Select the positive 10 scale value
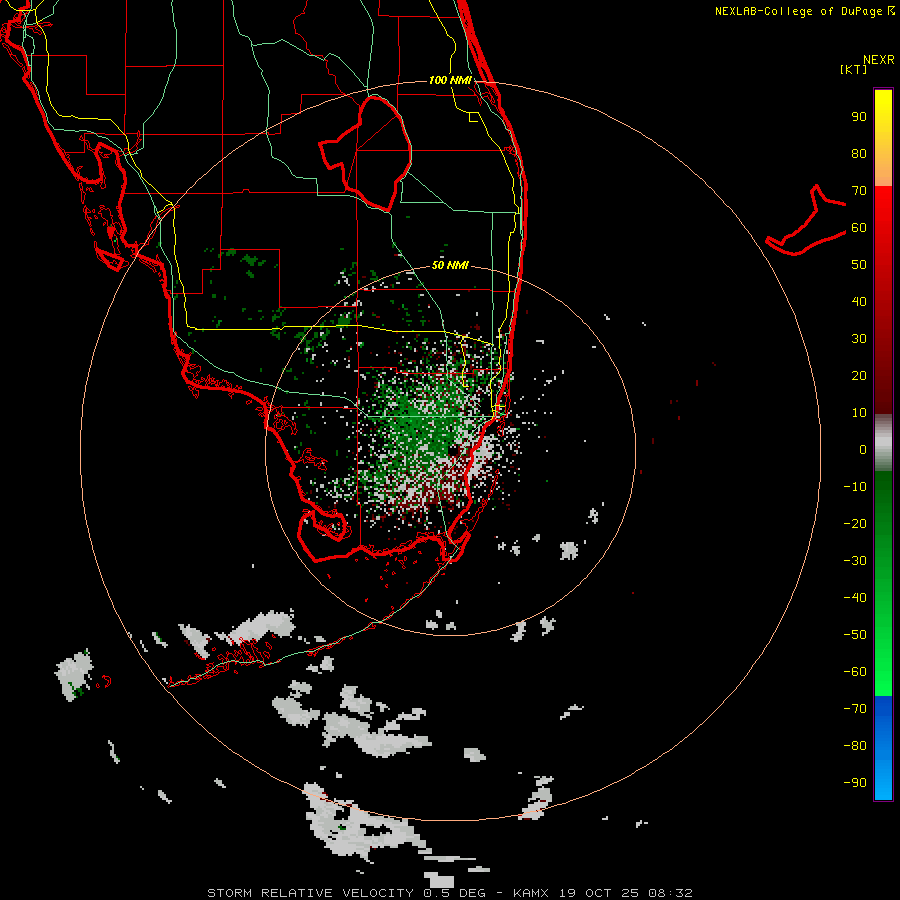900x900 pixels. (859, 413)
